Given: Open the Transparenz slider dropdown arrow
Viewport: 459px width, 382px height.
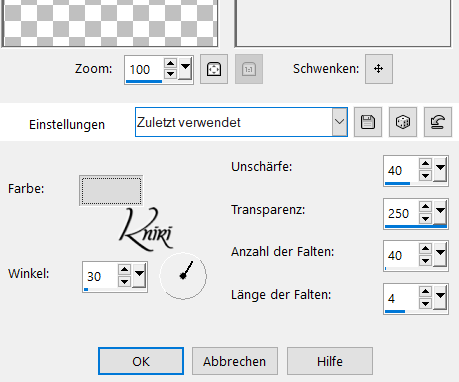Looking at the screenshot, I should tap(440, 212).
